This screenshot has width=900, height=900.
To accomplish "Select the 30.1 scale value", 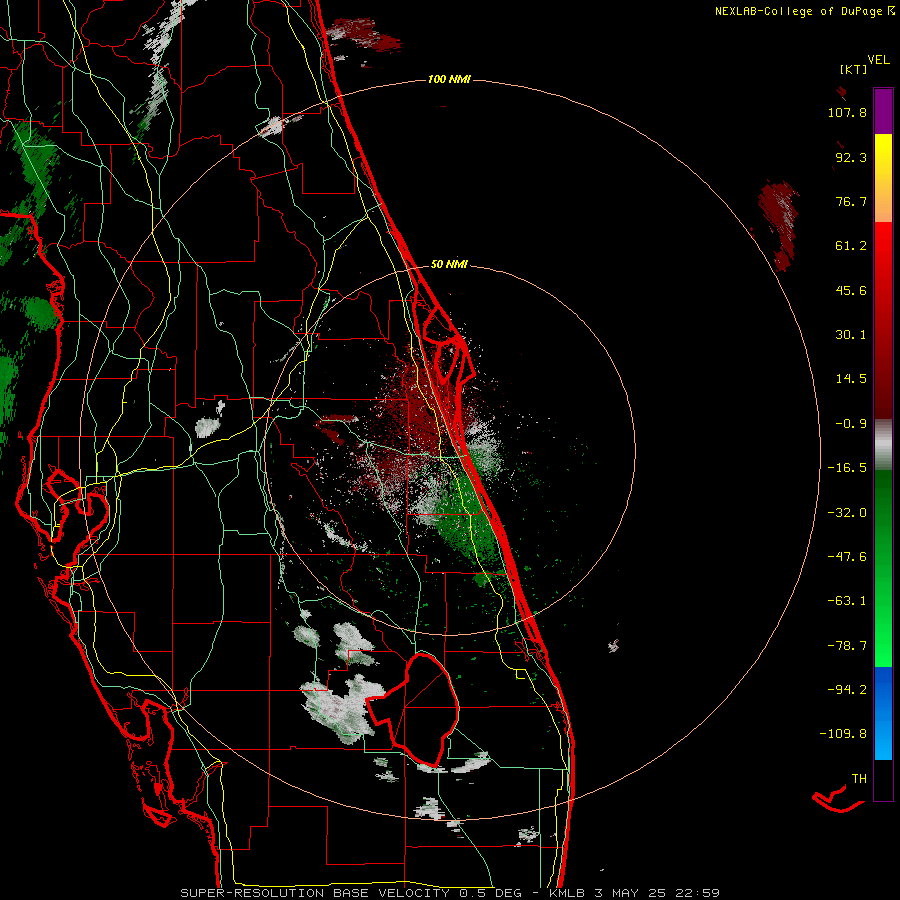I will coord(851,335).
